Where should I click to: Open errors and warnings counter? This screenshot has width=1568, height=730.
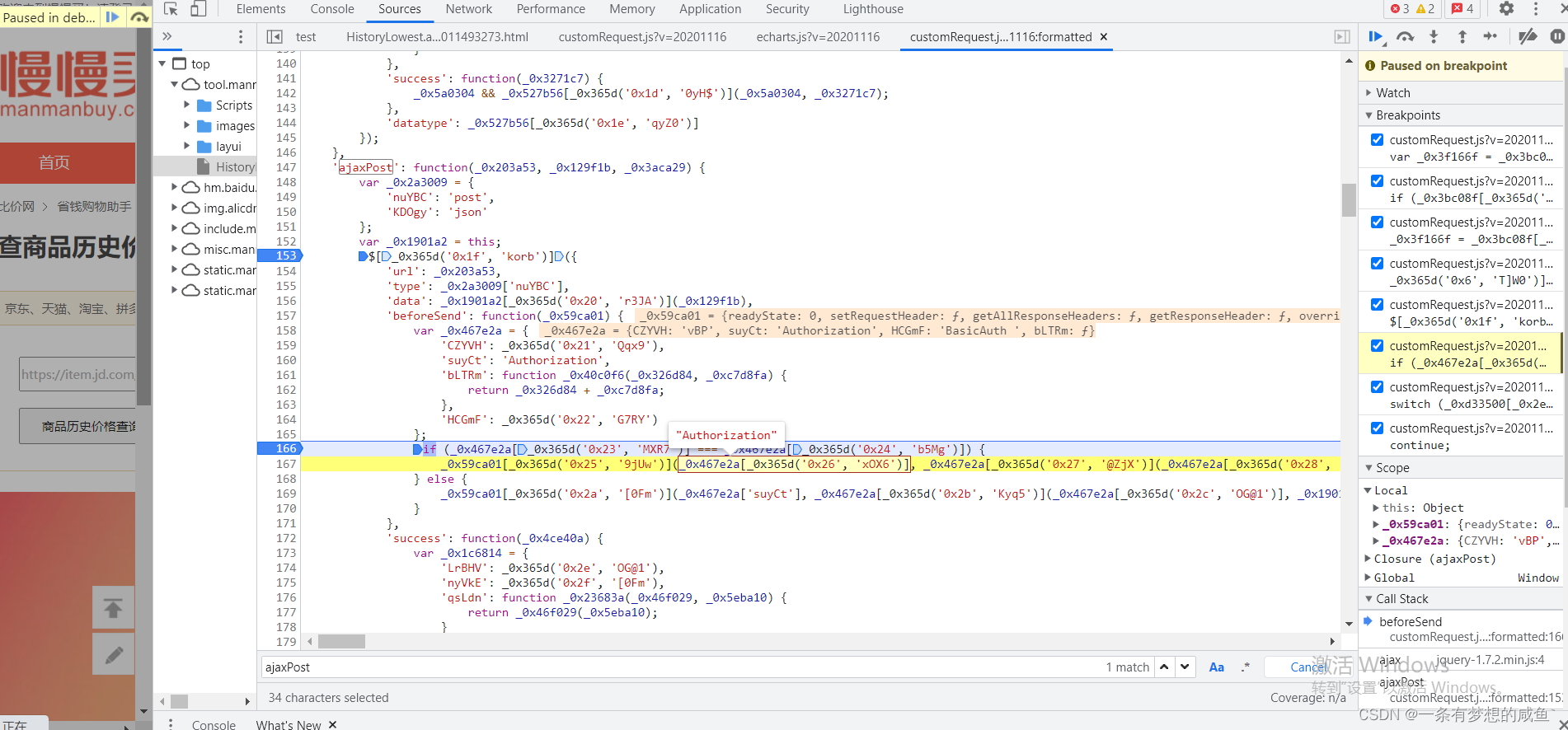coord(1412,9)
